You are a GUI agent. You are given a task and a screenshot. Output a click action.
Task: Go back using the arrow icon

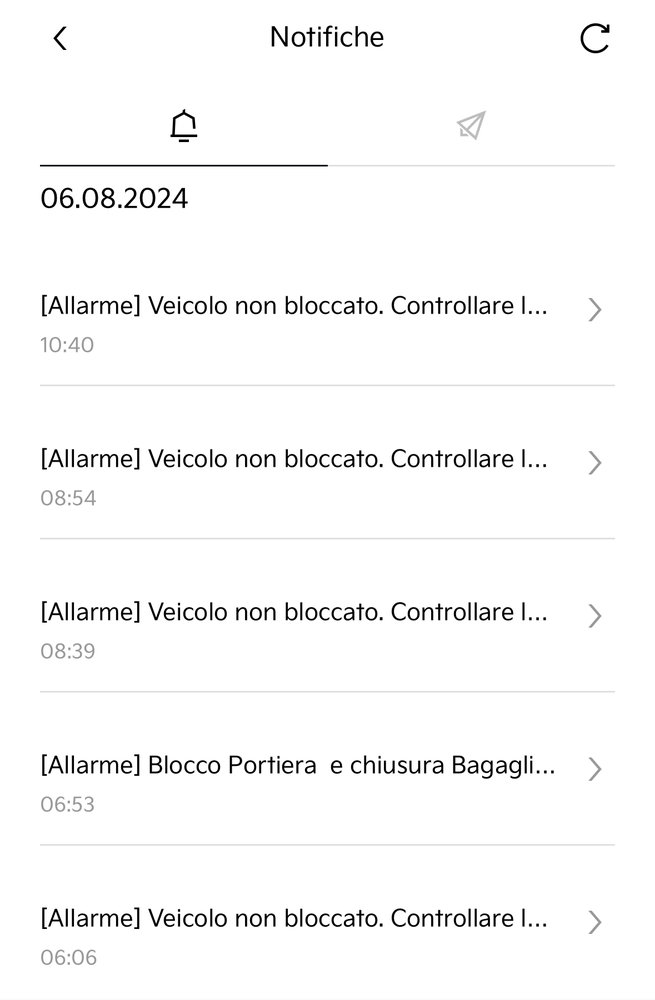[x=60, y=38]
